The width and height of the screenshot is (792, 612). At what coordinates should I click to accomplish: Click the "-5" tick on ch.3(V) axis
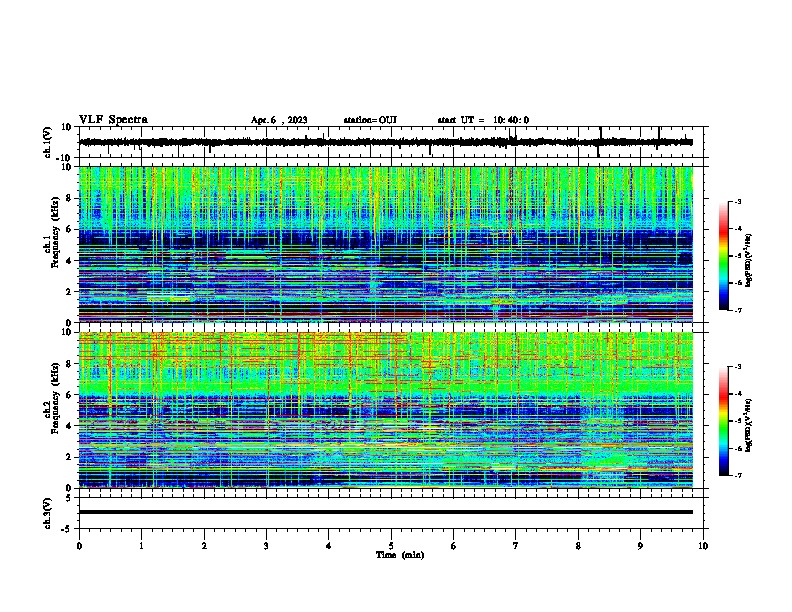point(67,529)
